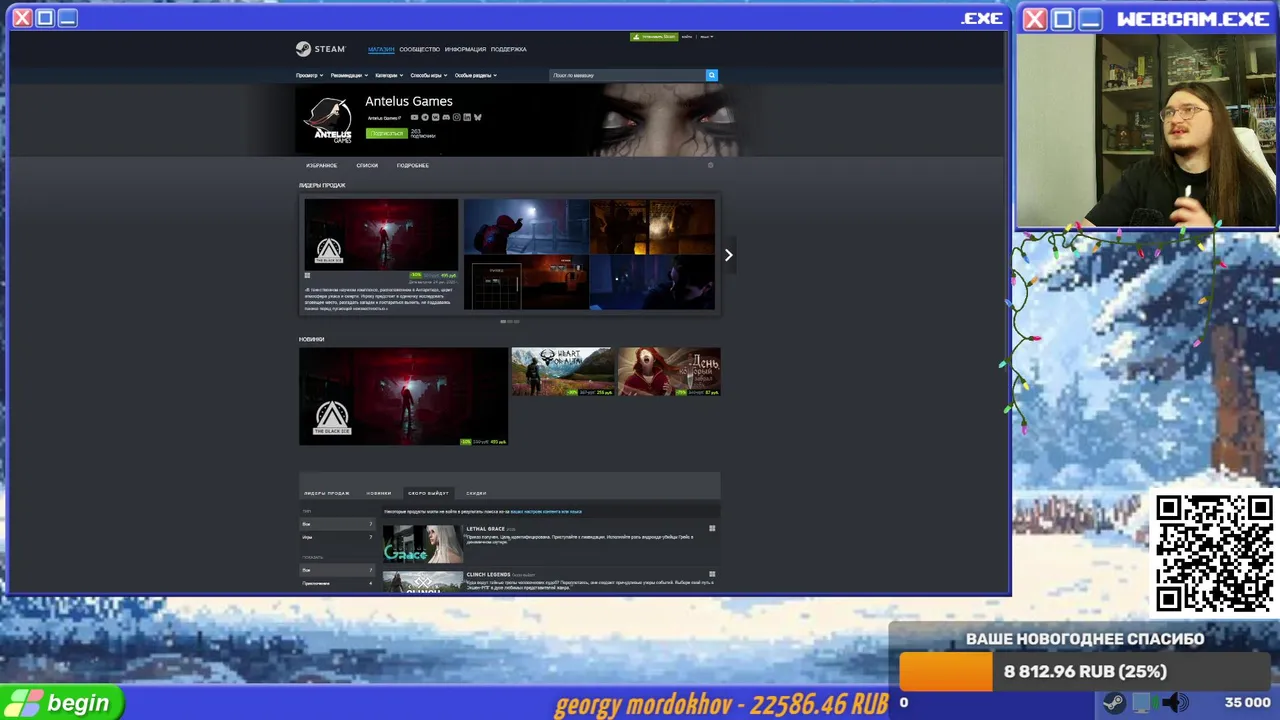Image resolution: width=1280 pixels, height=720 pixels.
Task: Open Antelus Games YouTube link icon
Action: tap(414, 117)
